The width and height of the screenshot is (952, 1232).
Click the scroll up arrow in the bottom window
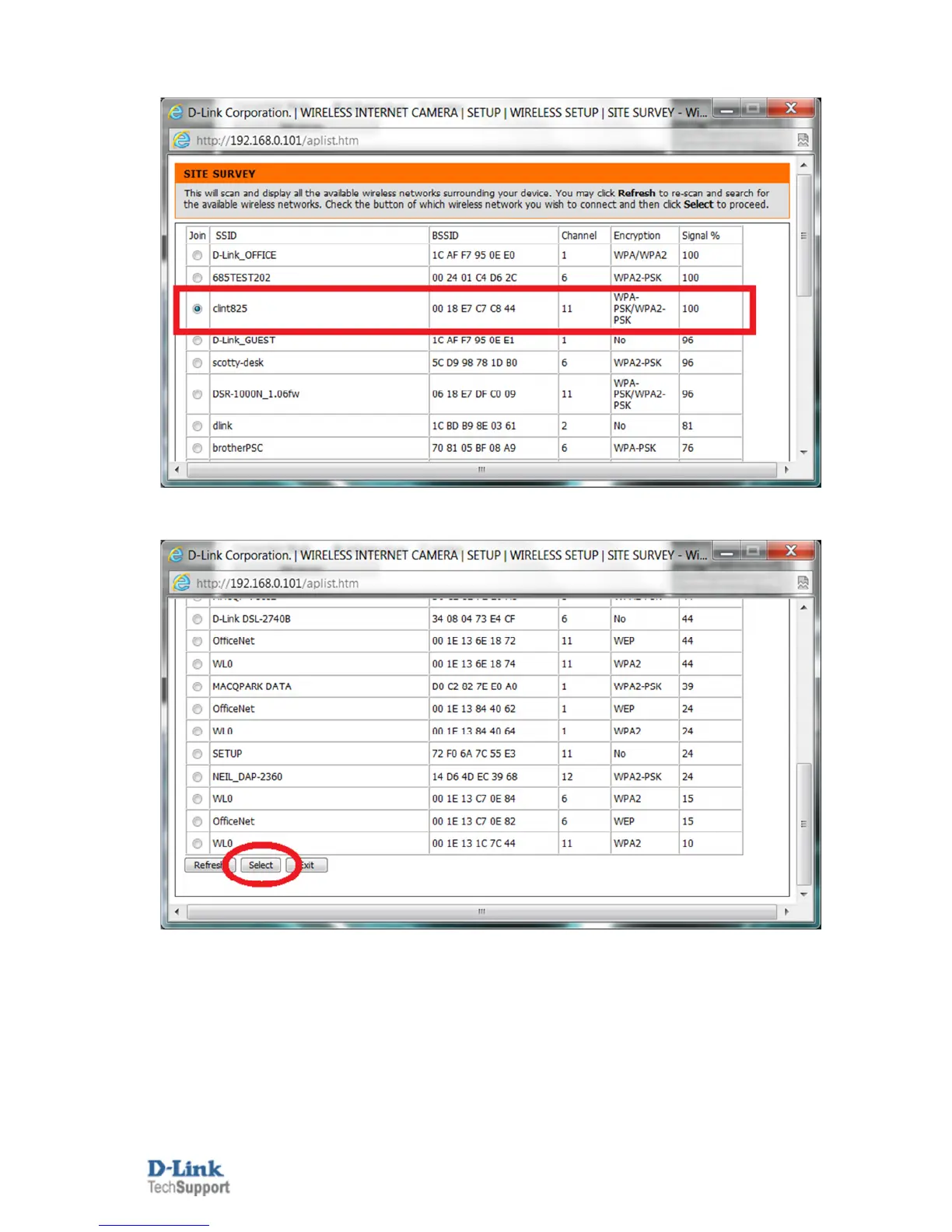[803, 607]
